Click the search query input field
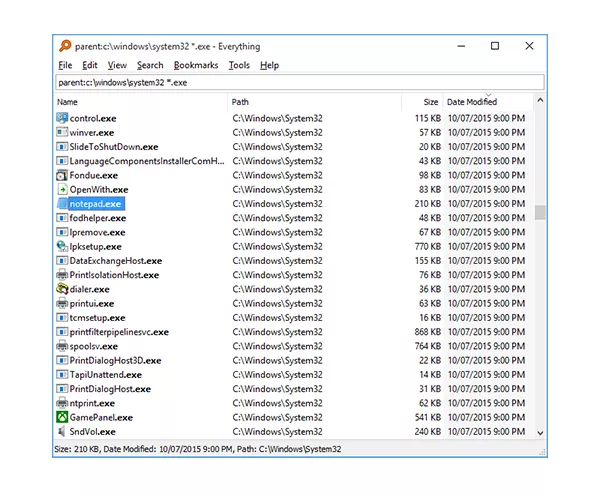The width and height of the screenshot is (600, 494). pyautogui.click(x=300, y=82)
